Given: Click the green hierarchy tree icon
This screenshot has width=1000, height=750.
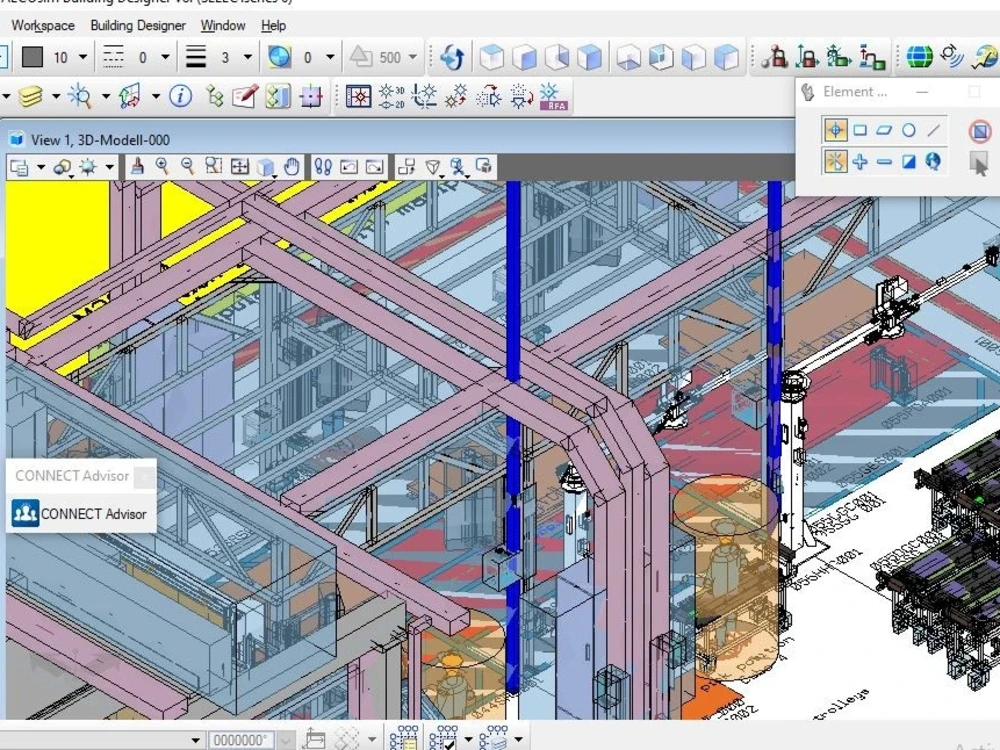Looking at the screenshot, I should coord(214,96).
